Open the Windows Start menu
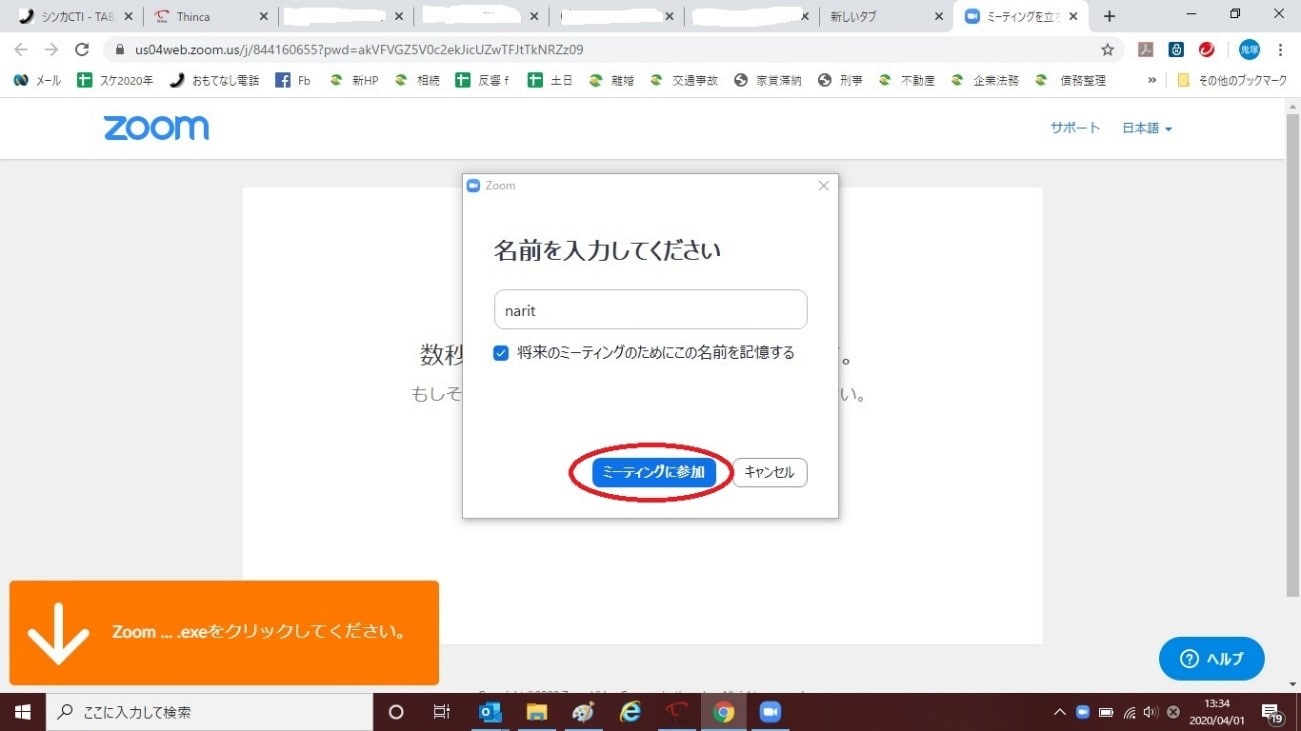 (22, 712)
